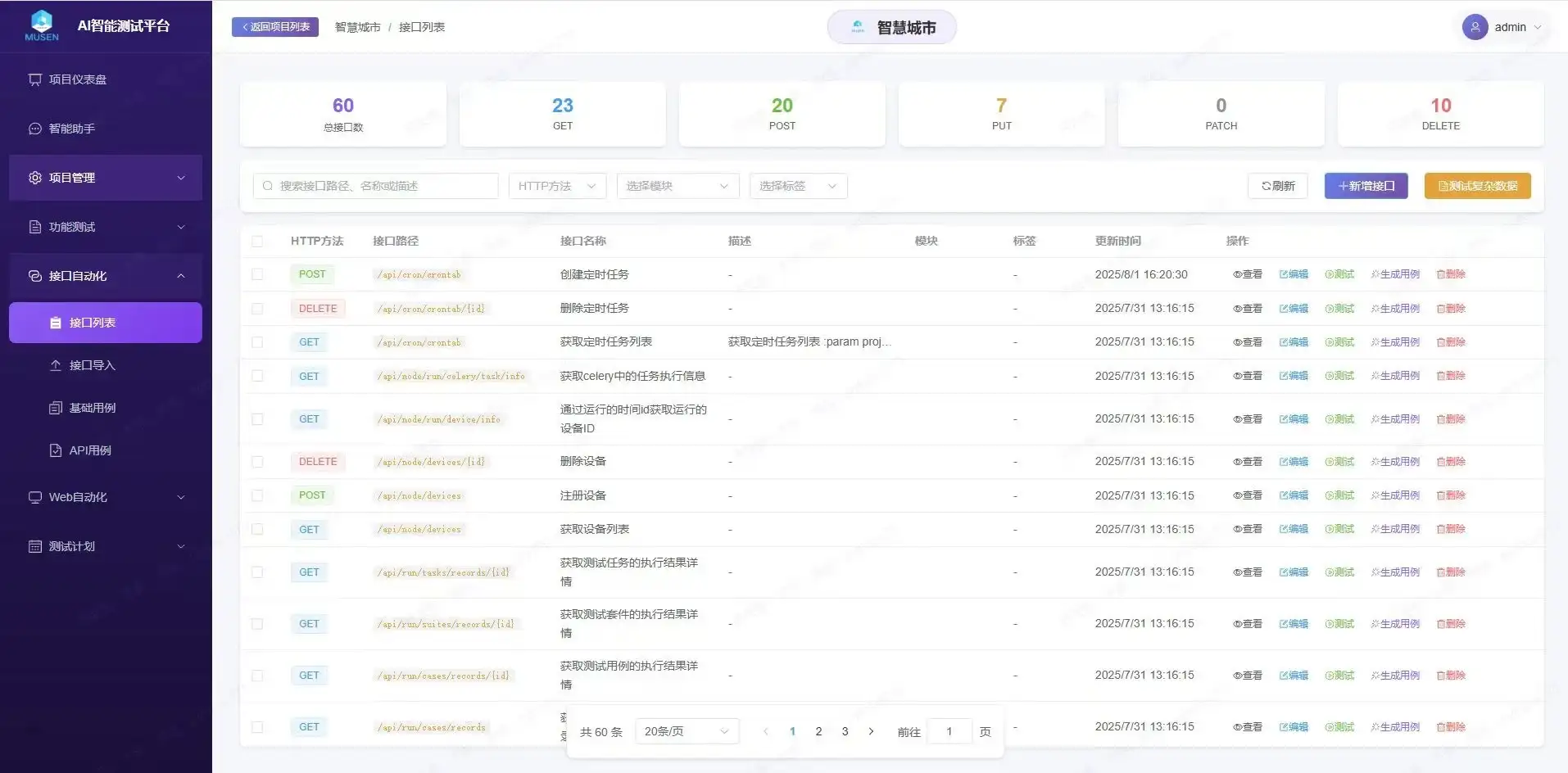This screenshot has width=1568, height=773.
Task: Check the checkbox for the 创建定时任务 row
Action: pos(259,274)
